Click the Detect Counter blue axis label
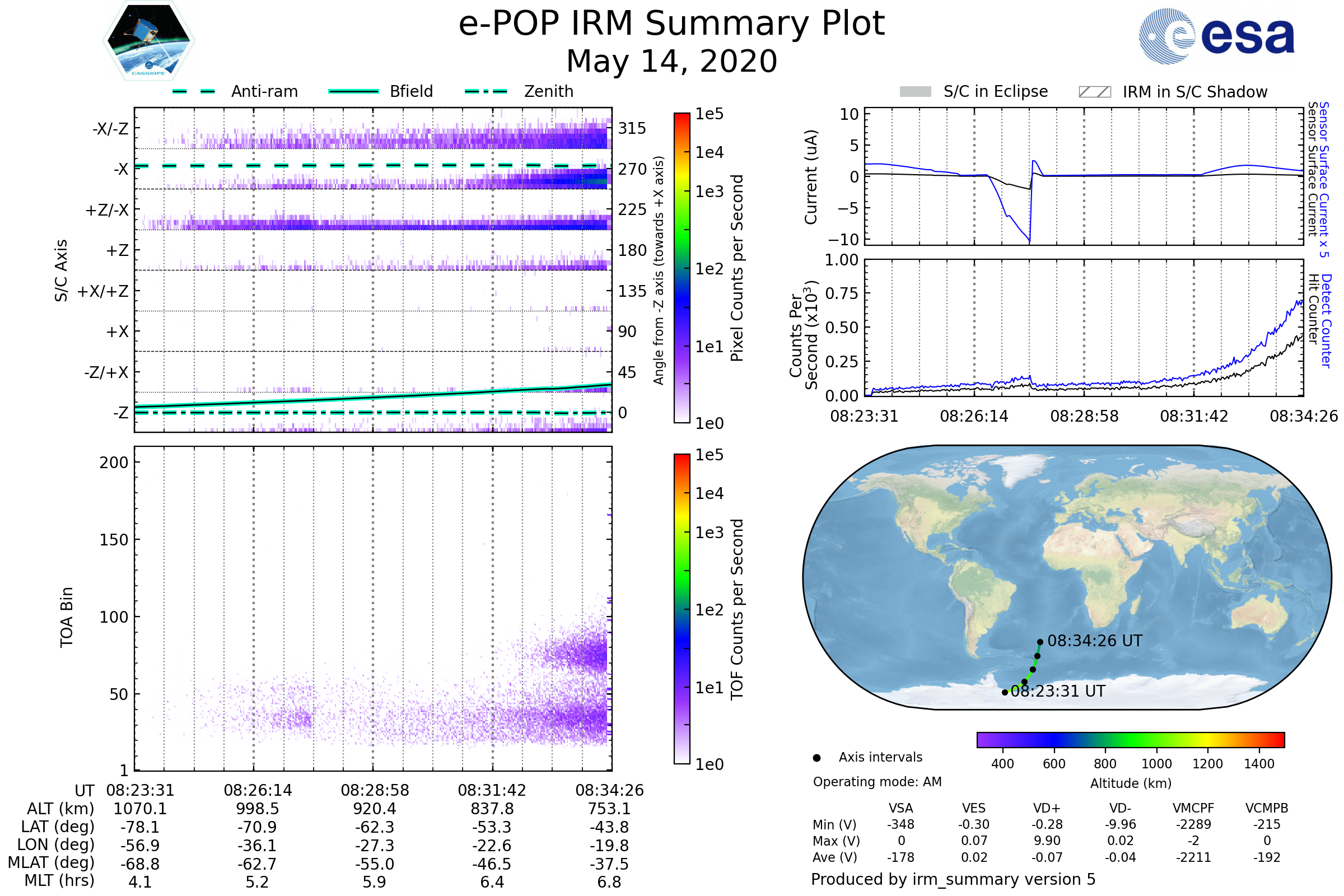 pos(1326,320)
